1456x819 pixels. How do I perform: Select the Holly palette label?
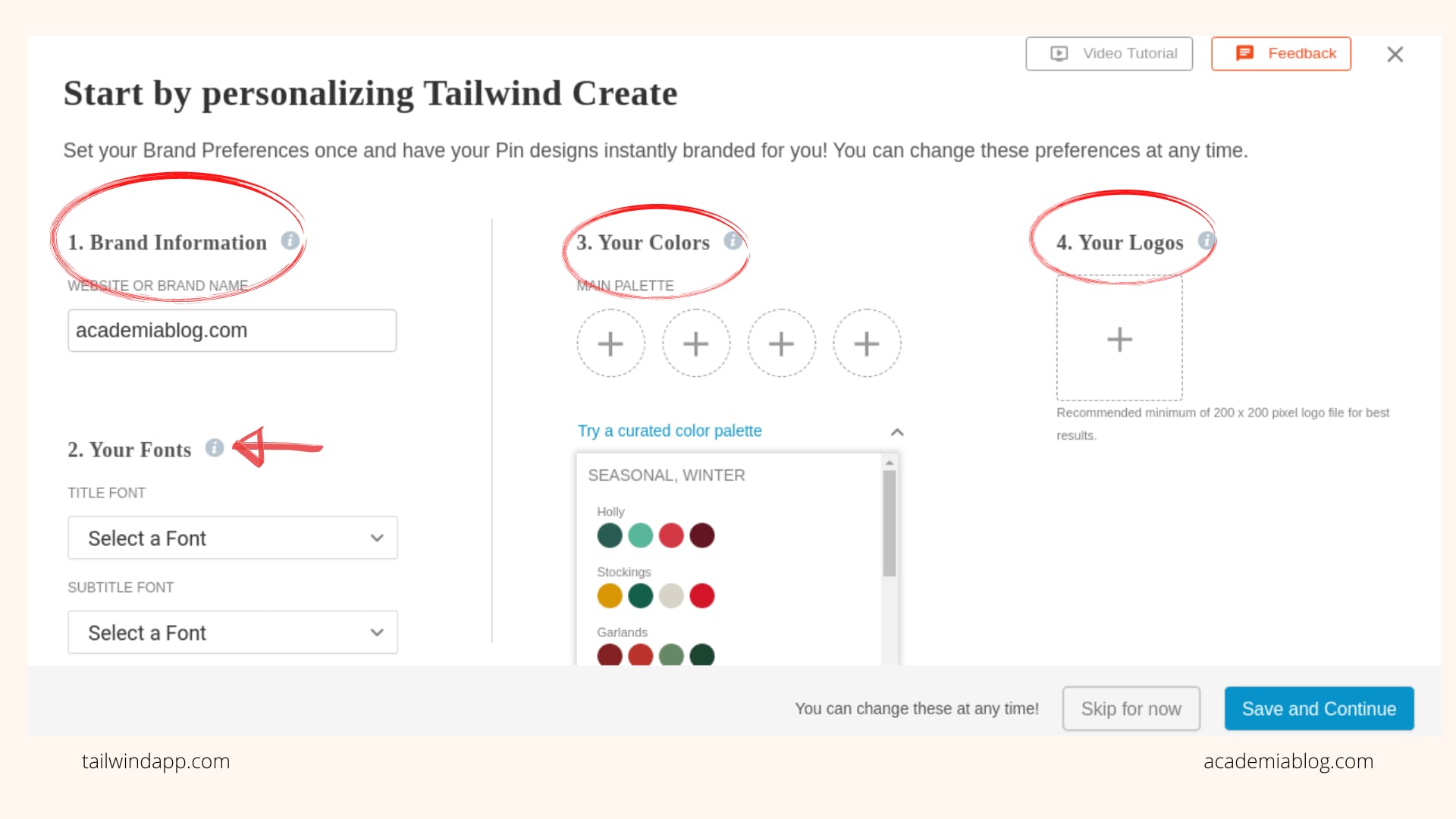[x=610, y=512]
